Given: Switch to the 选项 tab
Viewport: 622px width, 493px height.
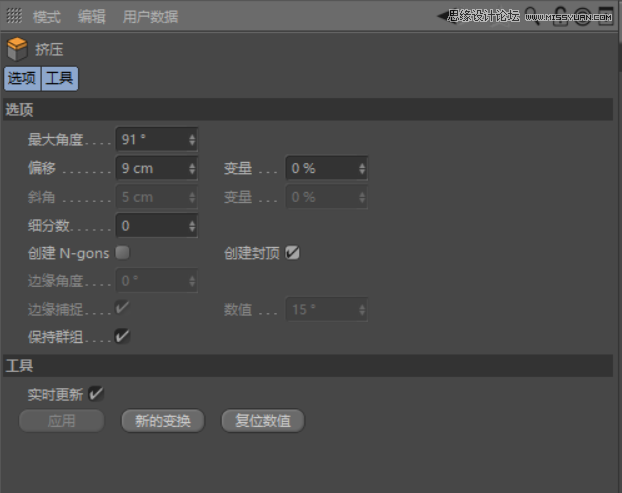Looking at the screenshot, I should (x=22, y=79).
